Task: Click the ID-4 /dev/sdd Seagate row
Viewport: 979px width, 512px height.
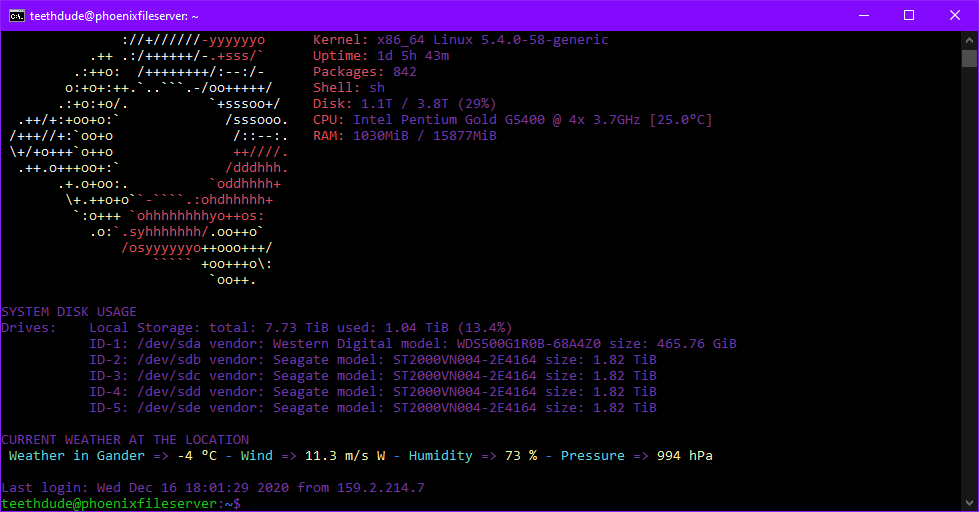Action: click(x=373, y=391)
